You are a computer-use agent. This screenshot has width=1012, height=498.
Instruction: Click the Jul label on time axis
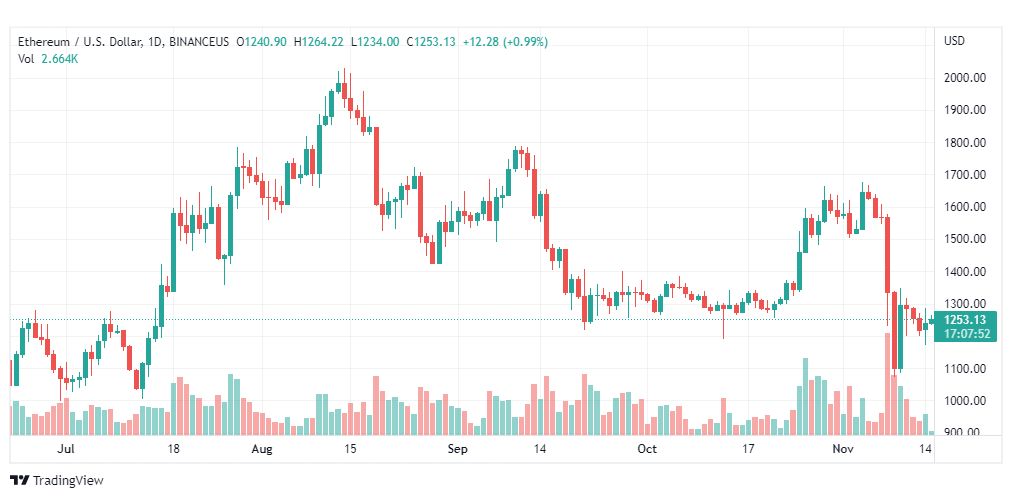[x=65, y=449]
